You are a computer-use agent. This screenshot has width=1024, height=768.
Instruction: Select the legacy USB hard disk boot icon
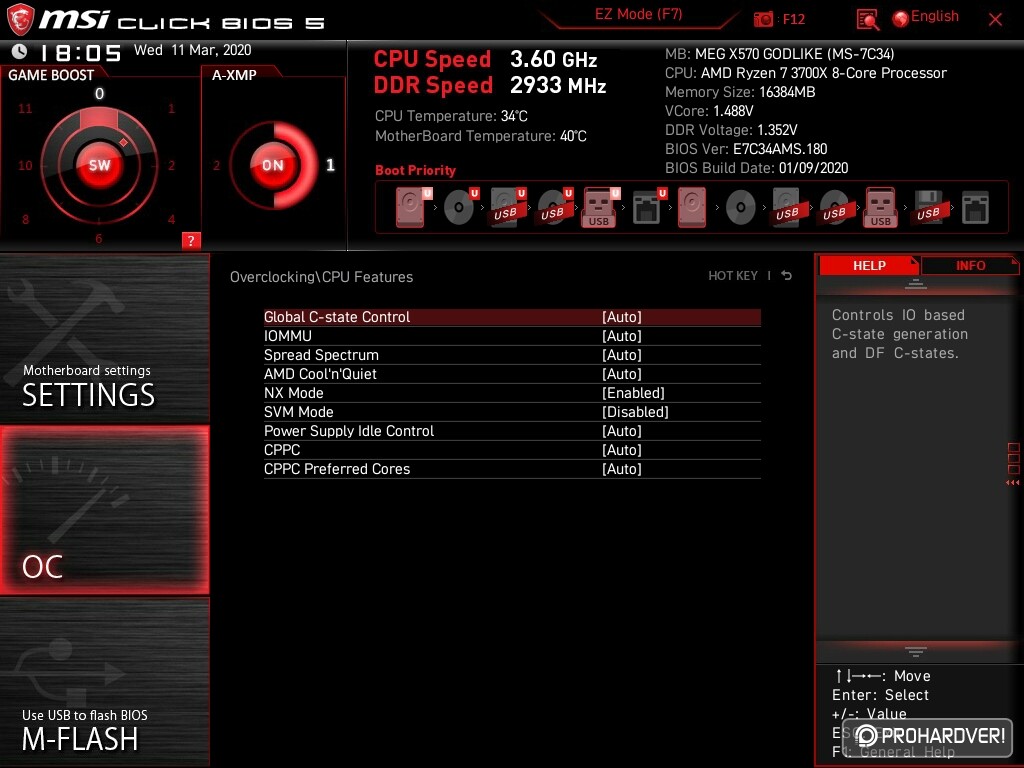pos(787,208)
